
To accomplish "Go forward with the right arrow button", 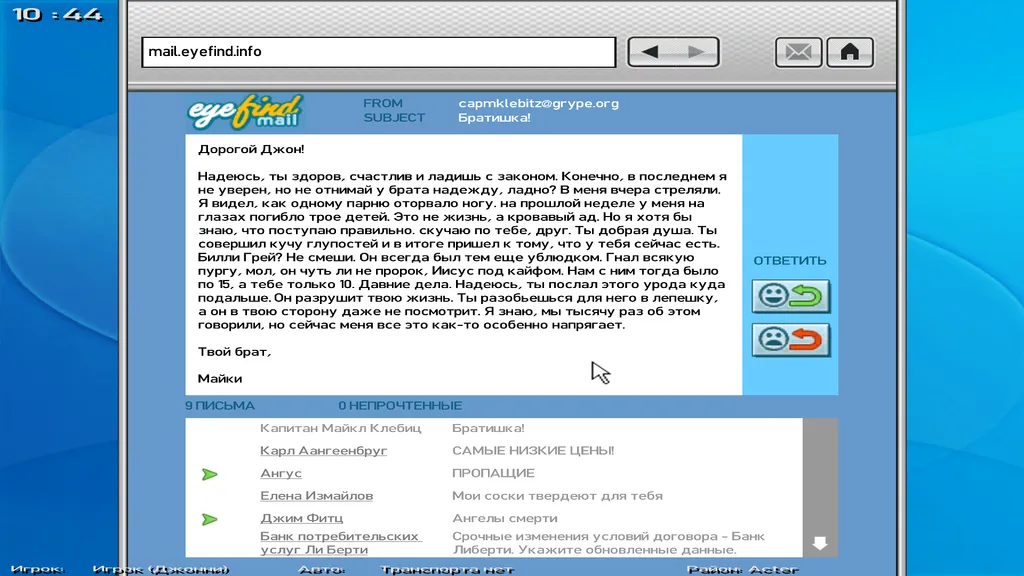I will (696, 52).
